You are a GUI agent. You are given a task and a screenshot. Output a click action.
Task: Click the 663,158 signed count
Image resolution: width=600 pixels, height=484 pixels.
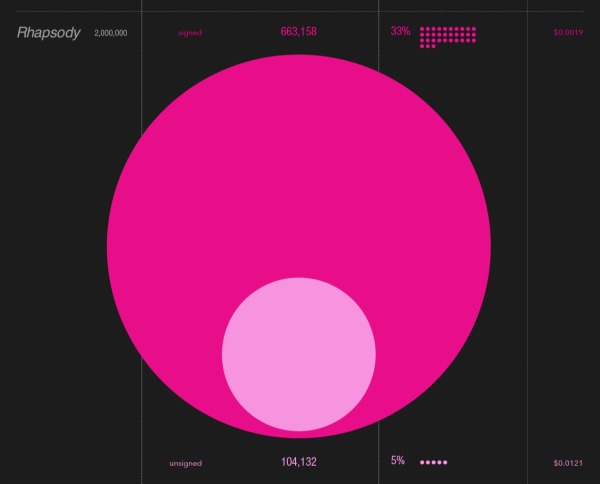pyautogui.click(x=299, y=32)
